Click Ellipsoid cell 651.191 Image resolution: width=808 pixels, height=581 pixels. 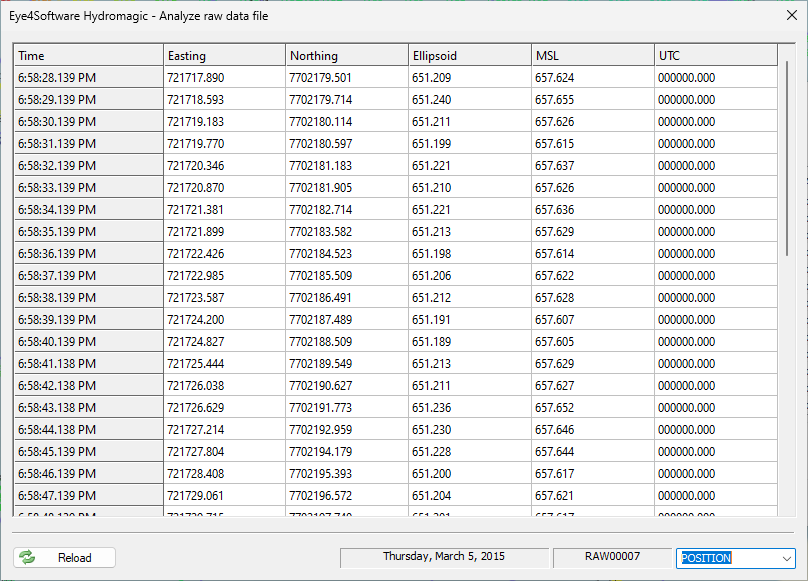pyautogui.click(x=470, y=320)
